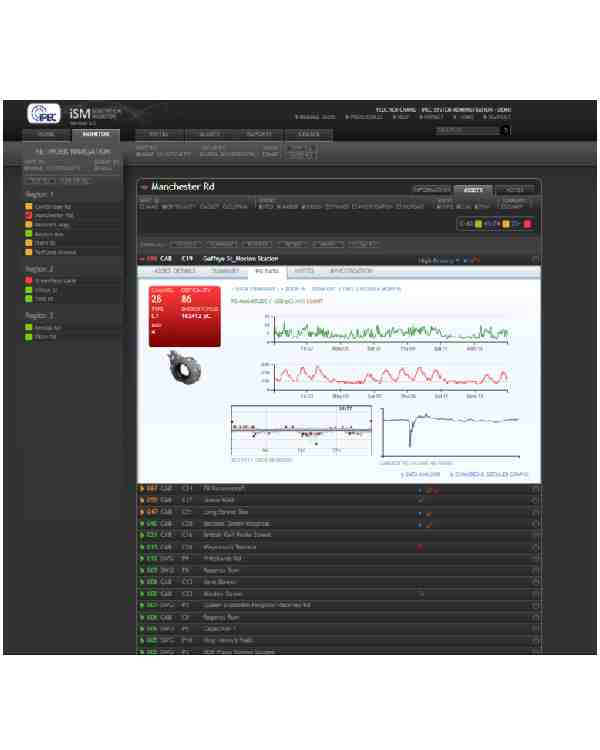Viewport: 600px width, 750px height.
Task: Open the MONITOR main tab
Action: coord(96,134)
